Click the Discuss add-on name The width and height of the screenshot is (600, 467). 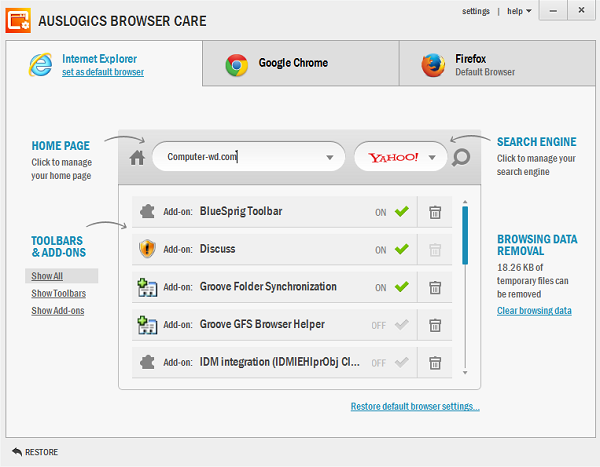click(217, 249)
